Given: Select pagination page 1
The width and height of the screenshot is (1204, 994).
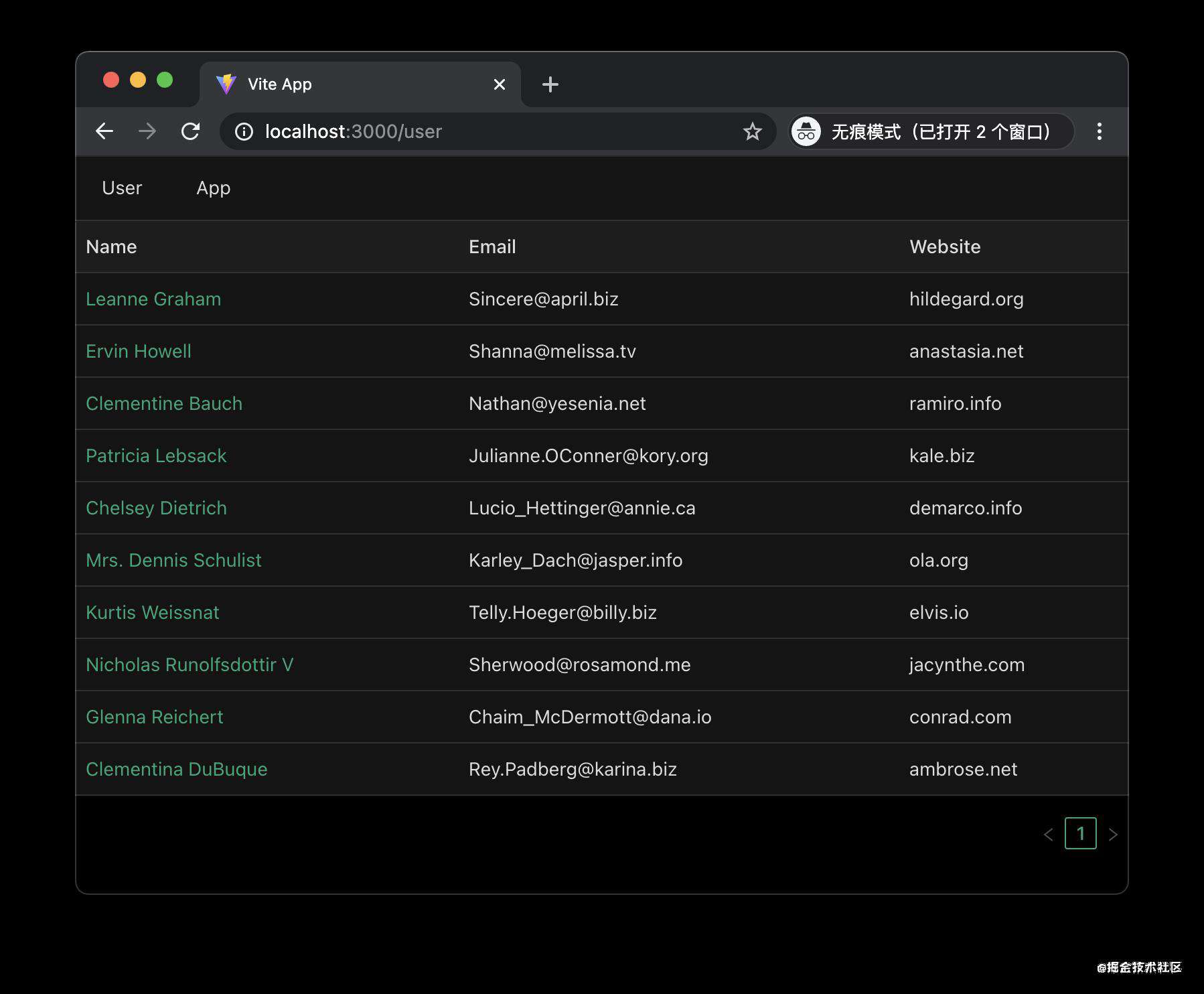Looking at the screenshot, I should point(1081,834).
